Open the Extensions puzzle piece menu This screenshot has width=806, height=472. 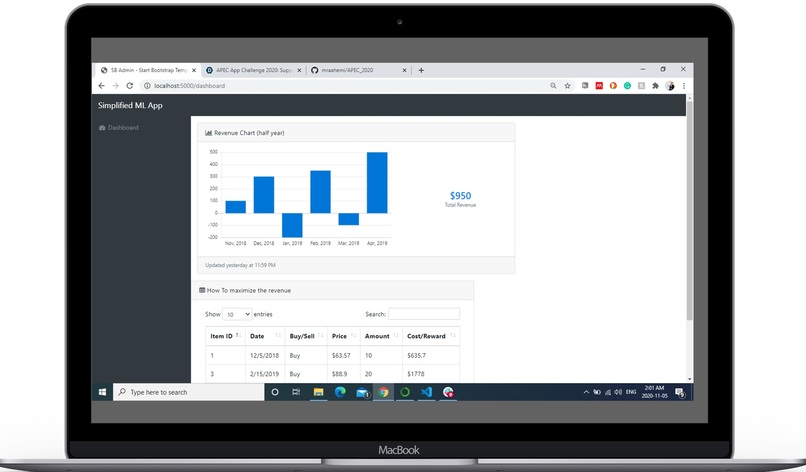pos(655,86)
